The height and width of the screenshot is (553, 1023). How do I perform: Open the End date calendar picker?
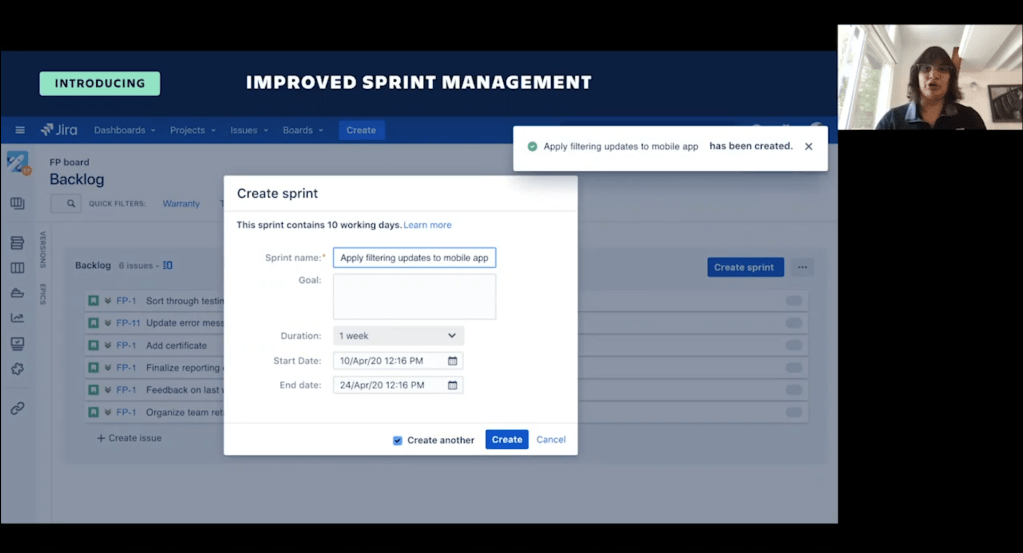point(452,385)
